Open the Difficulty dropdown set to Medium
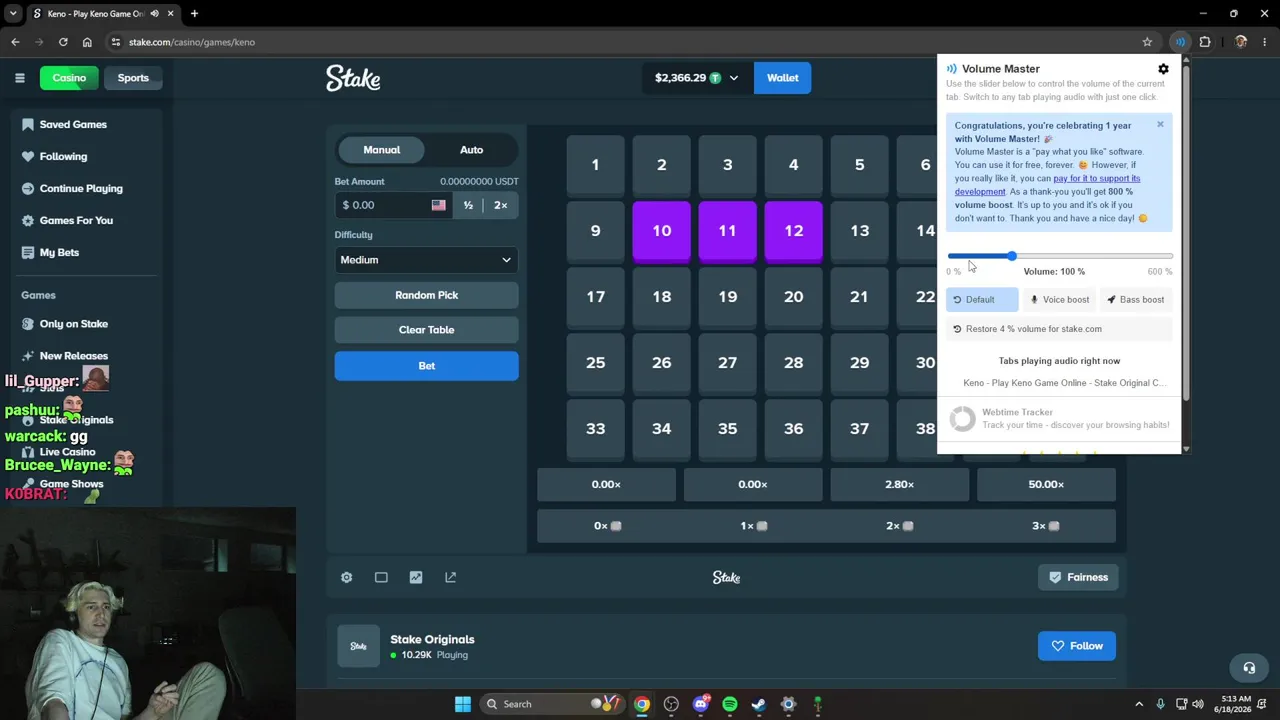The height and width of the screenshot is (720, 1280). 426,260
